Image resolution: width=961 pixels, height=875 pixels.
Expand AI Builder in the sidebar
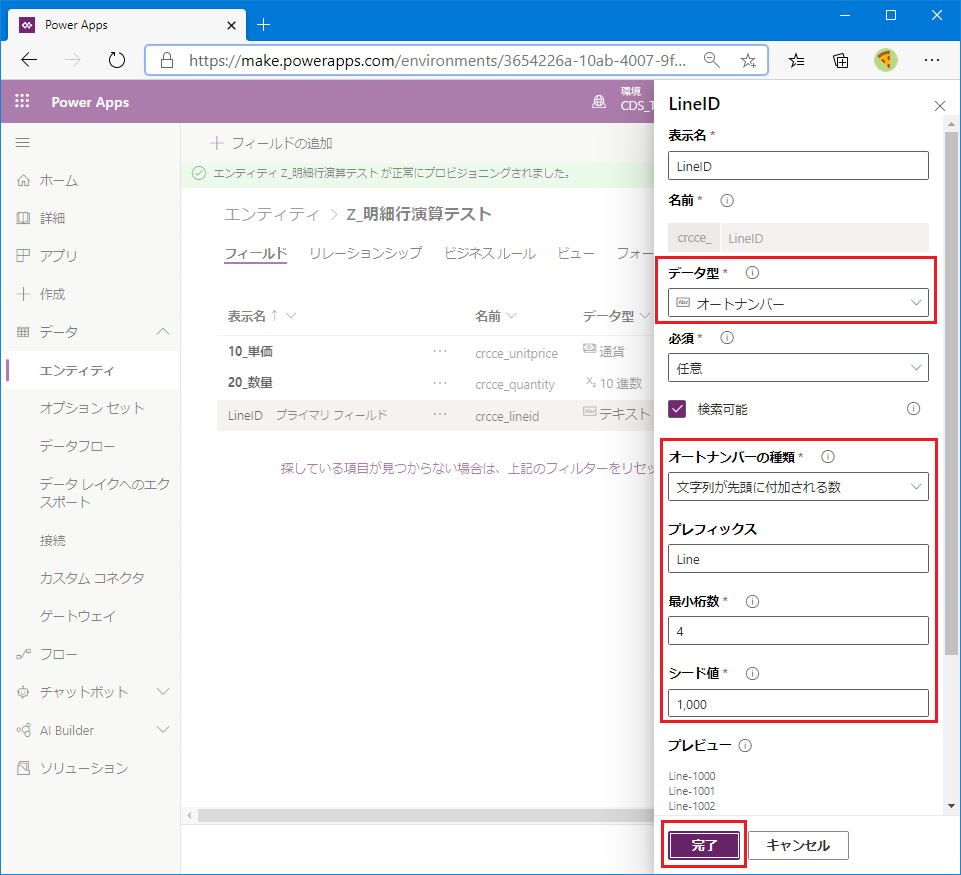coord(163,730)
